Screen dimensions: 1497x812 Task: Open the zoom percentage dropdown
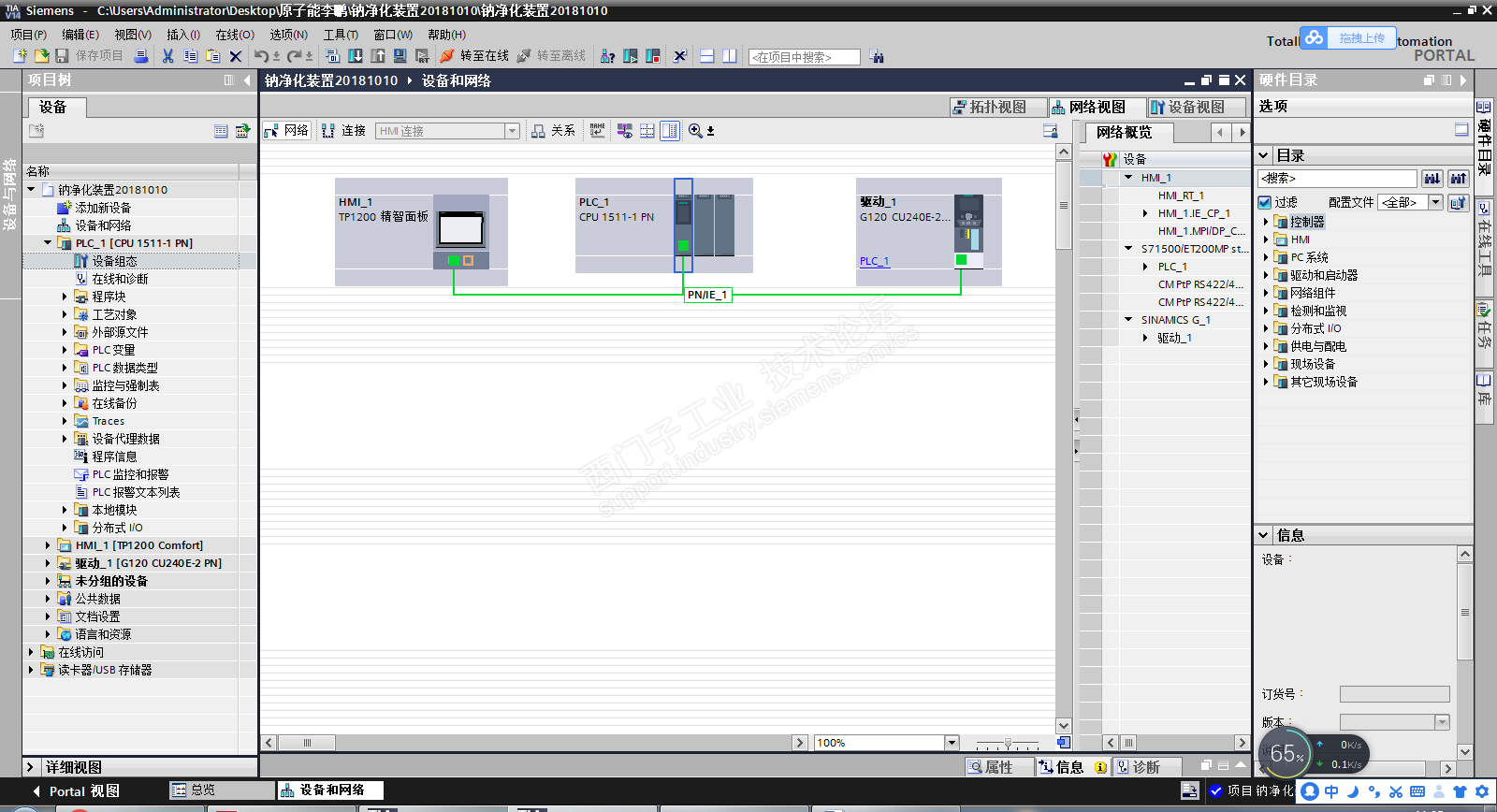[x=952, y=743]
